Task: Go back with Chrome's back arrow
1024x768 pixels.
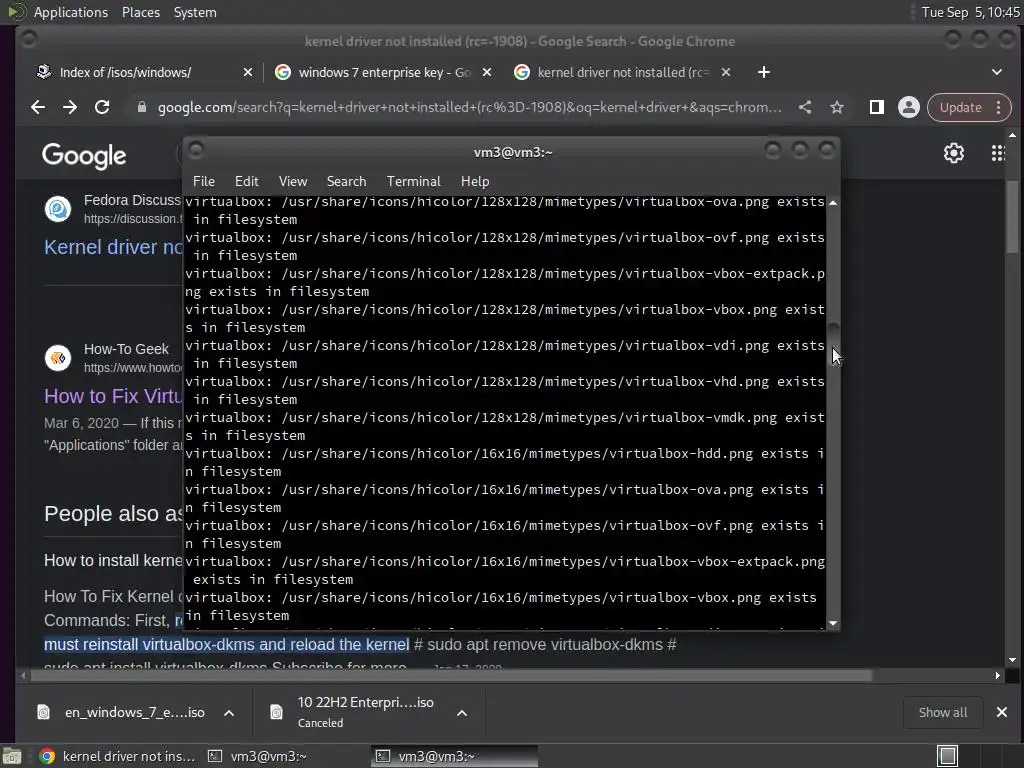Action: click(x=38, y=107)
